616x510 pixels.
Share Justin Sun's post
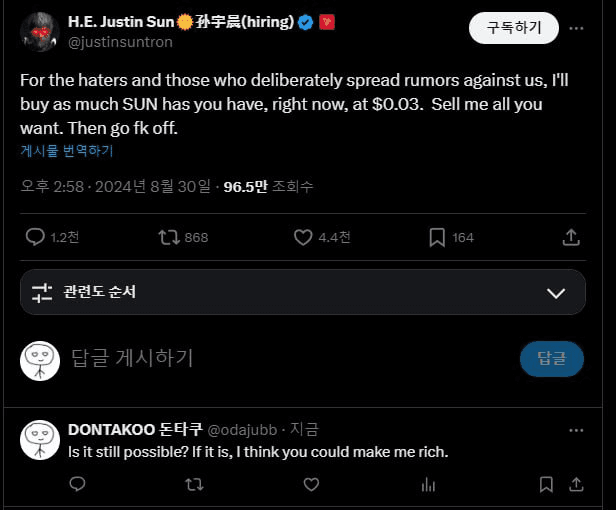pyautogui.click(x=572, y=237)
